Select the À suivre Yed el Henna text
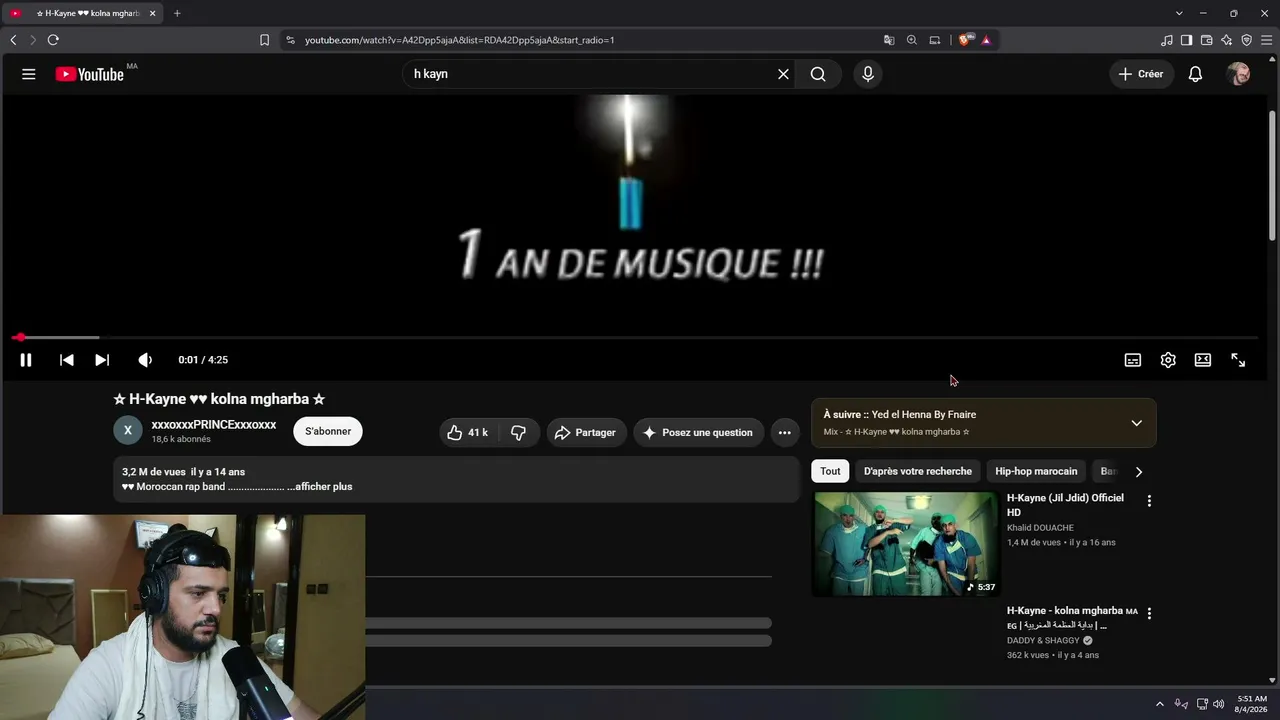 pyautogui.click(x=900, y=414)
